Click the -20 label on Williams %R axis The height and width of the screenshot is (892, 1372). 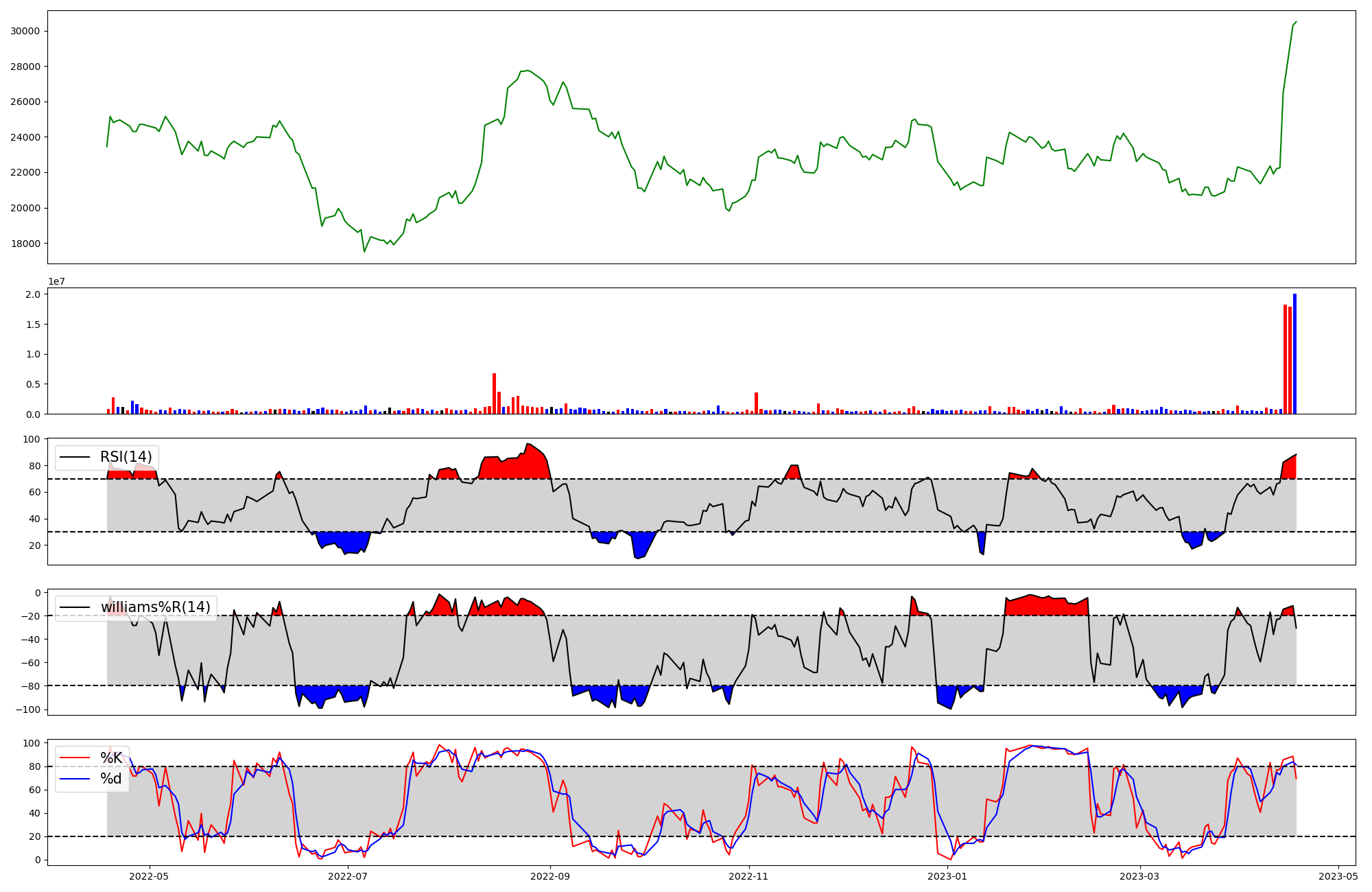(31, 616)
